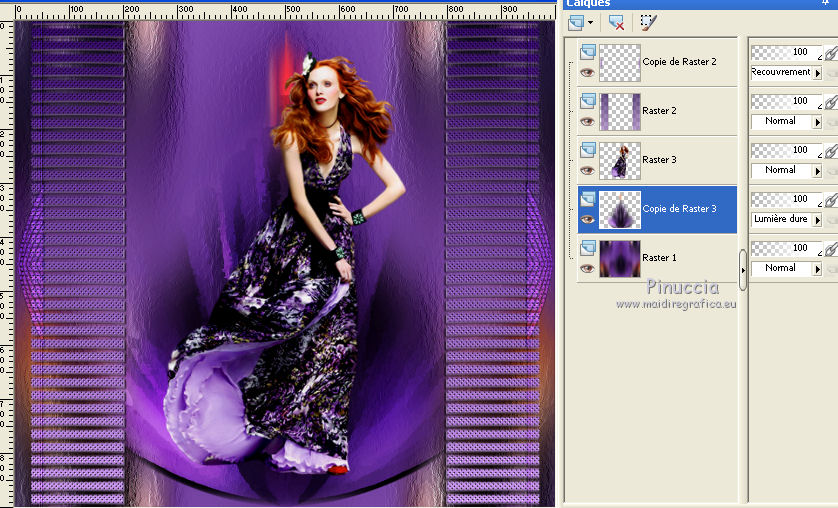The width and height of the screenshot is (838, 508).
Task: Hide the Raster 1 layer
Action: (587, 268)
